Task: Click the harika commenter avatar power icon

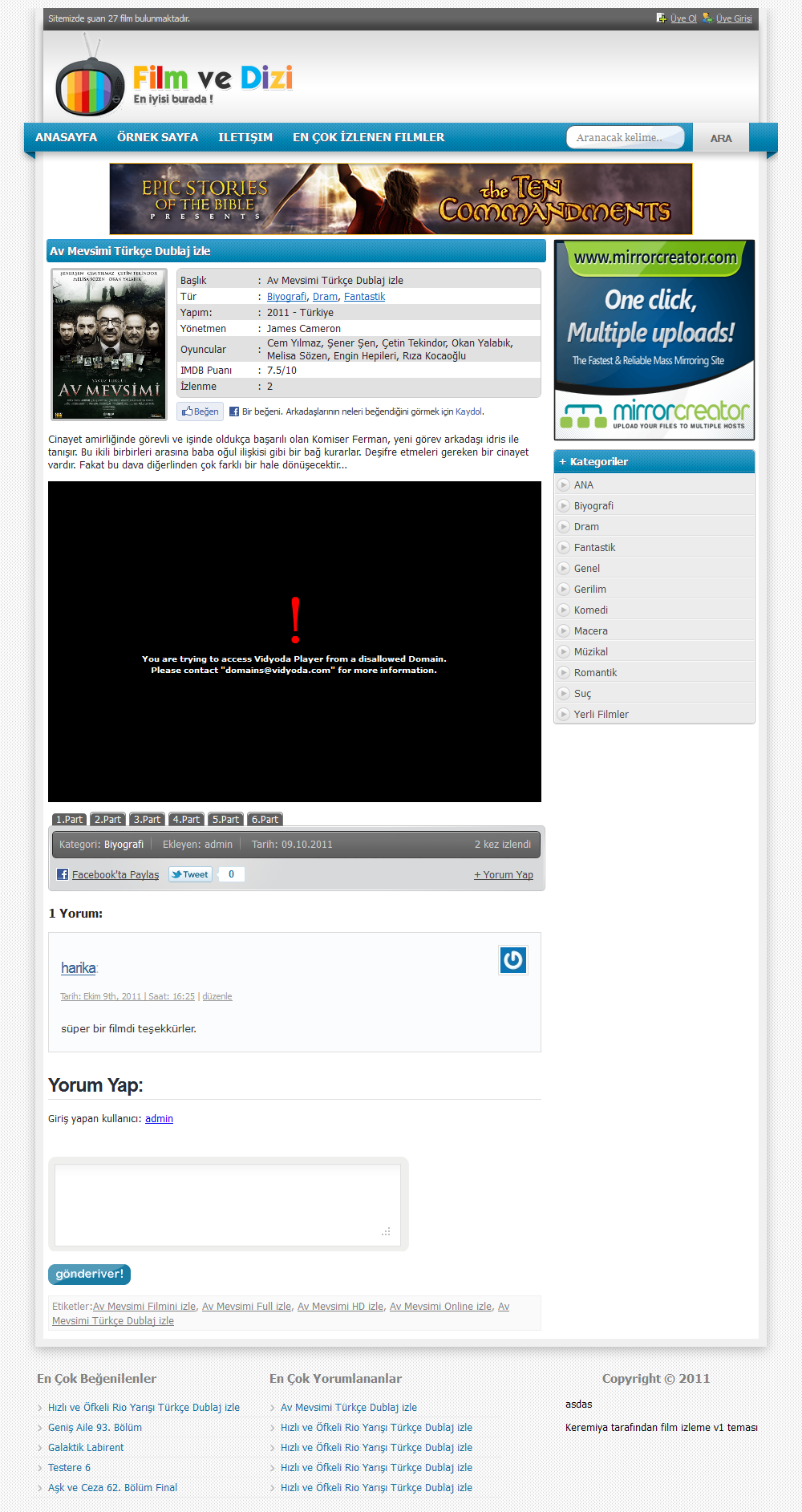Action: [x=513, y=960]
